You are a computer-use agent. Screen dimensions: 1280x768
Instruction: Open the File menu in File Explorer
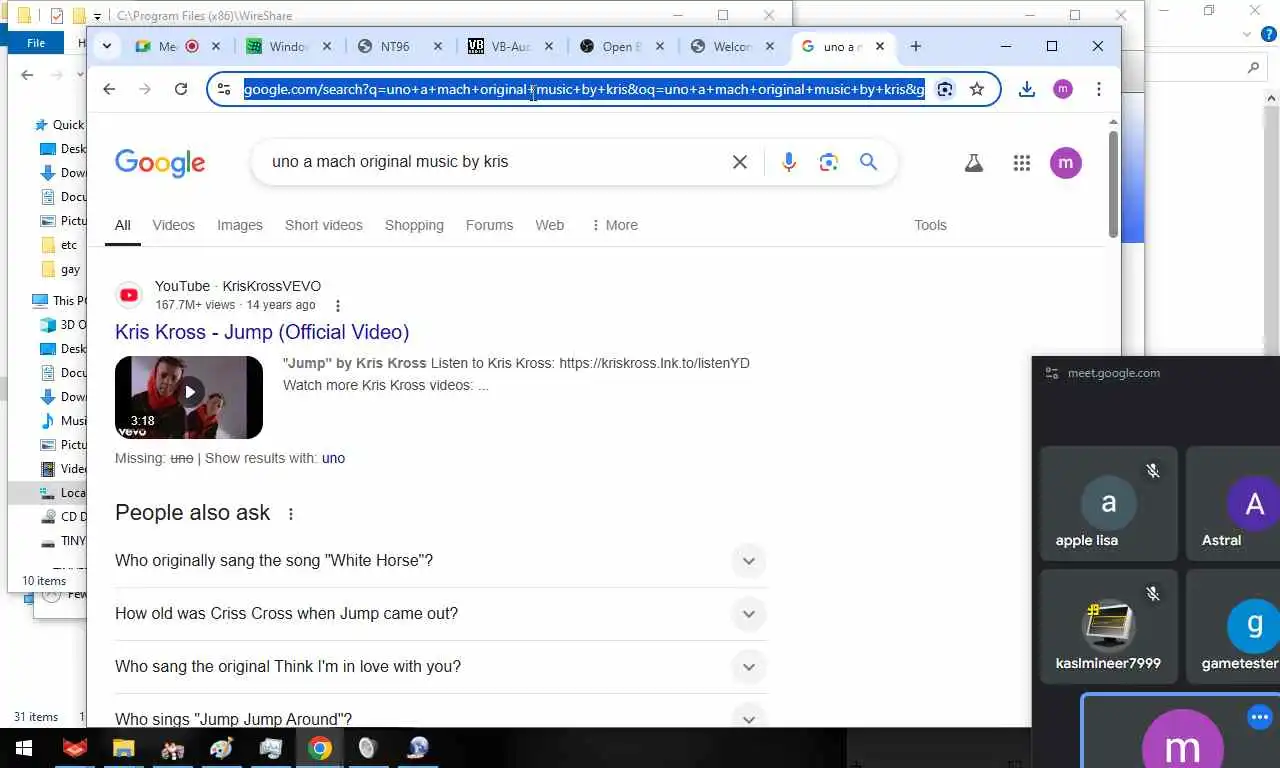(36, 43)
